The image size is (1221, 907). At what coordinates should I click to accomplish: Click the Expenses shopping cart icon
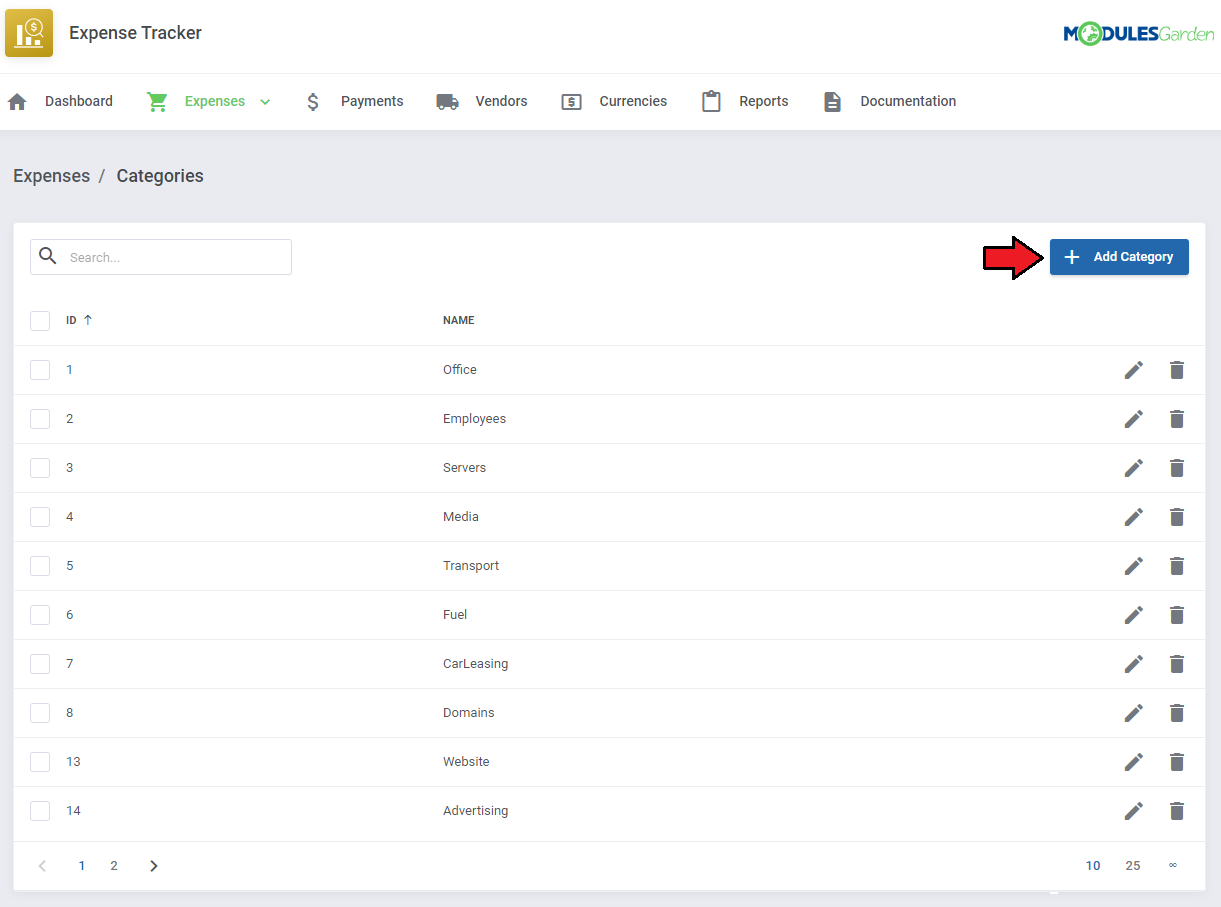(157, 102)
